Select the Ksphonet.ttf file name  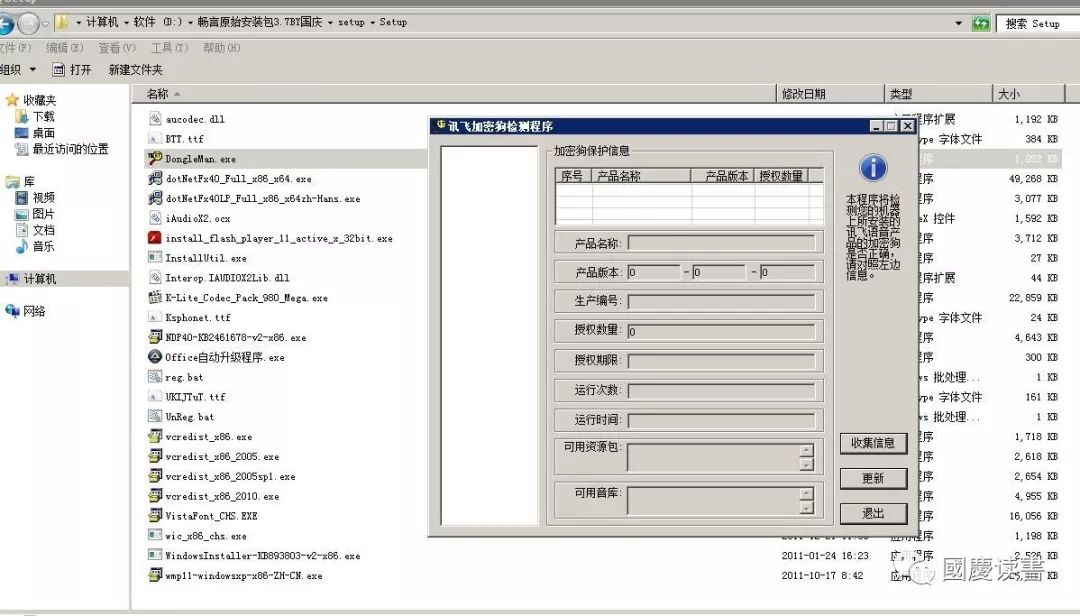tap(198, 318)
